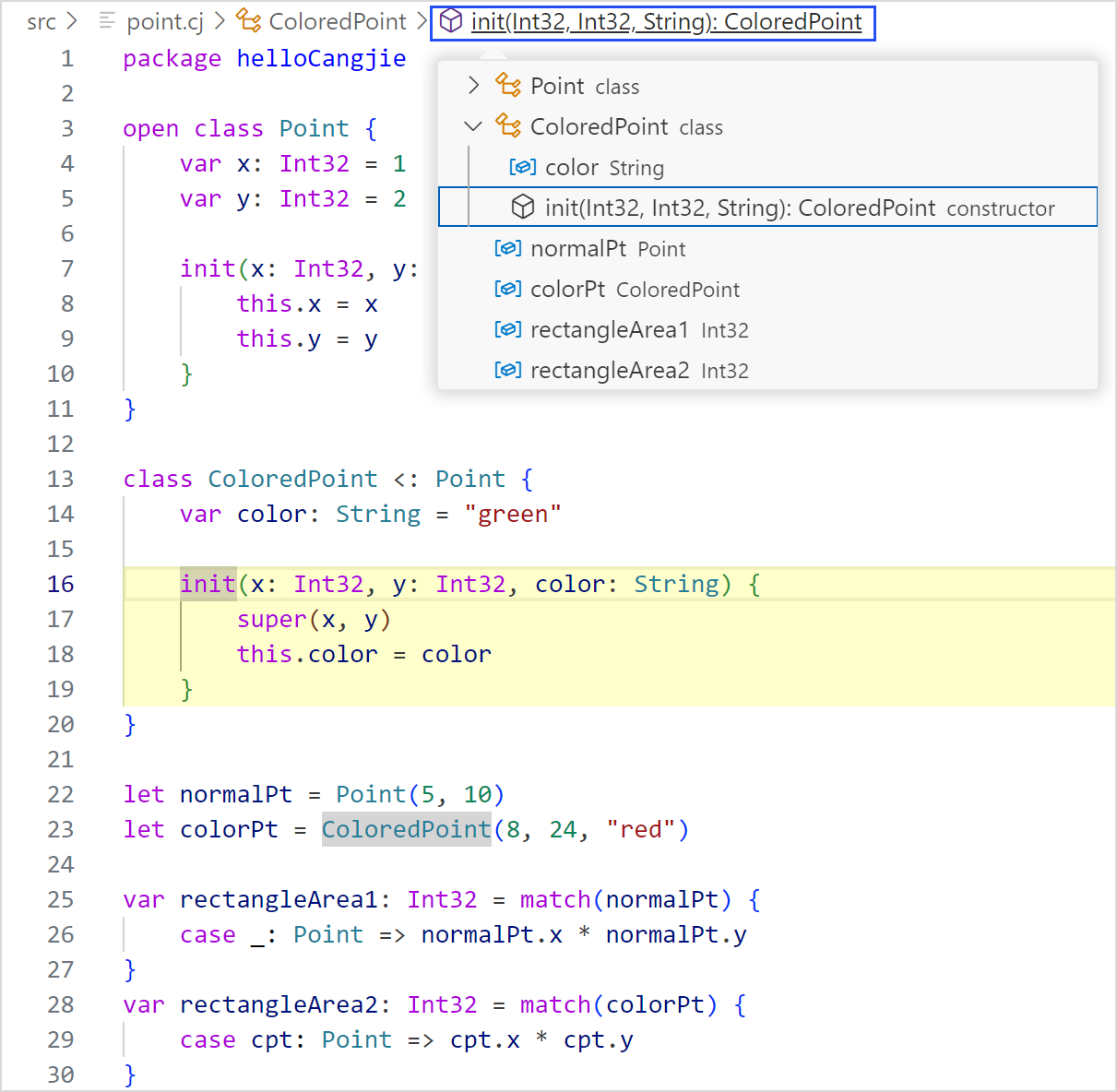
Task: Select normalPt Point entry in symbol list
Action: click(x=607, y=248)
